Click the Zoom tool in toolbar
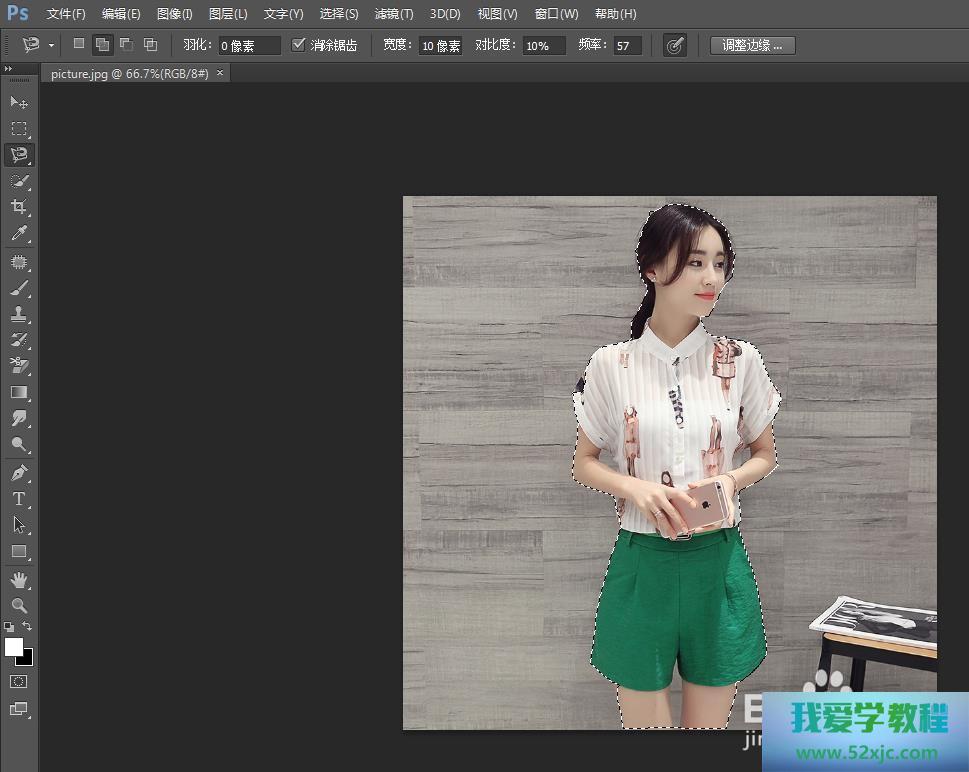Screen dimensions: 969x772 [x=19, y=606]
